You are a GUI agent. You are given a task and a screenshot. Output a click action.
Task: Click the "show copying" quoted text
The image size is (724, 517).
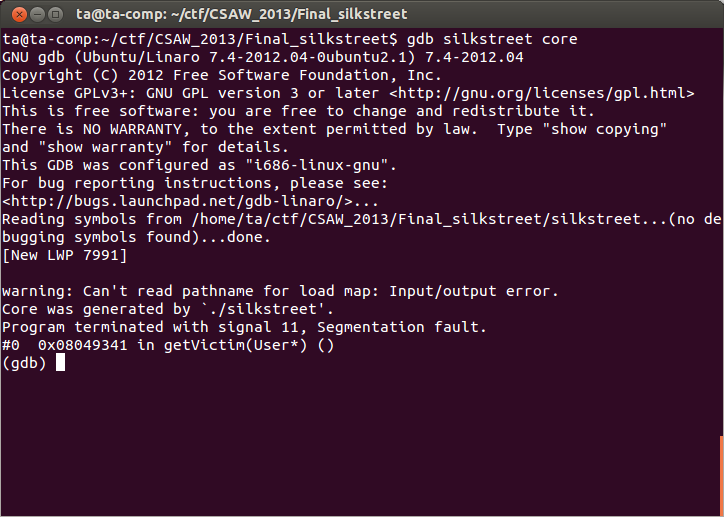tap(604, 129)
